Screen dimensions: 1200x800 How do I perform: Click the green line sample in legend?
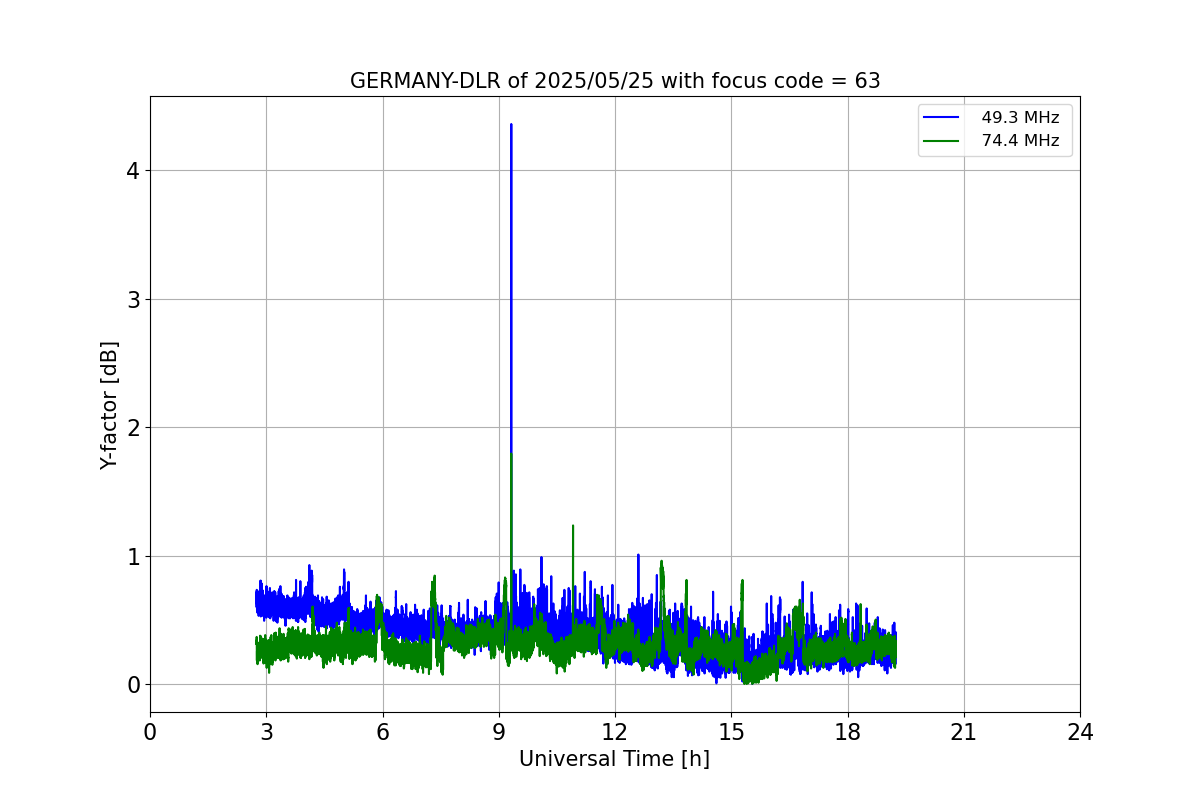941,141
